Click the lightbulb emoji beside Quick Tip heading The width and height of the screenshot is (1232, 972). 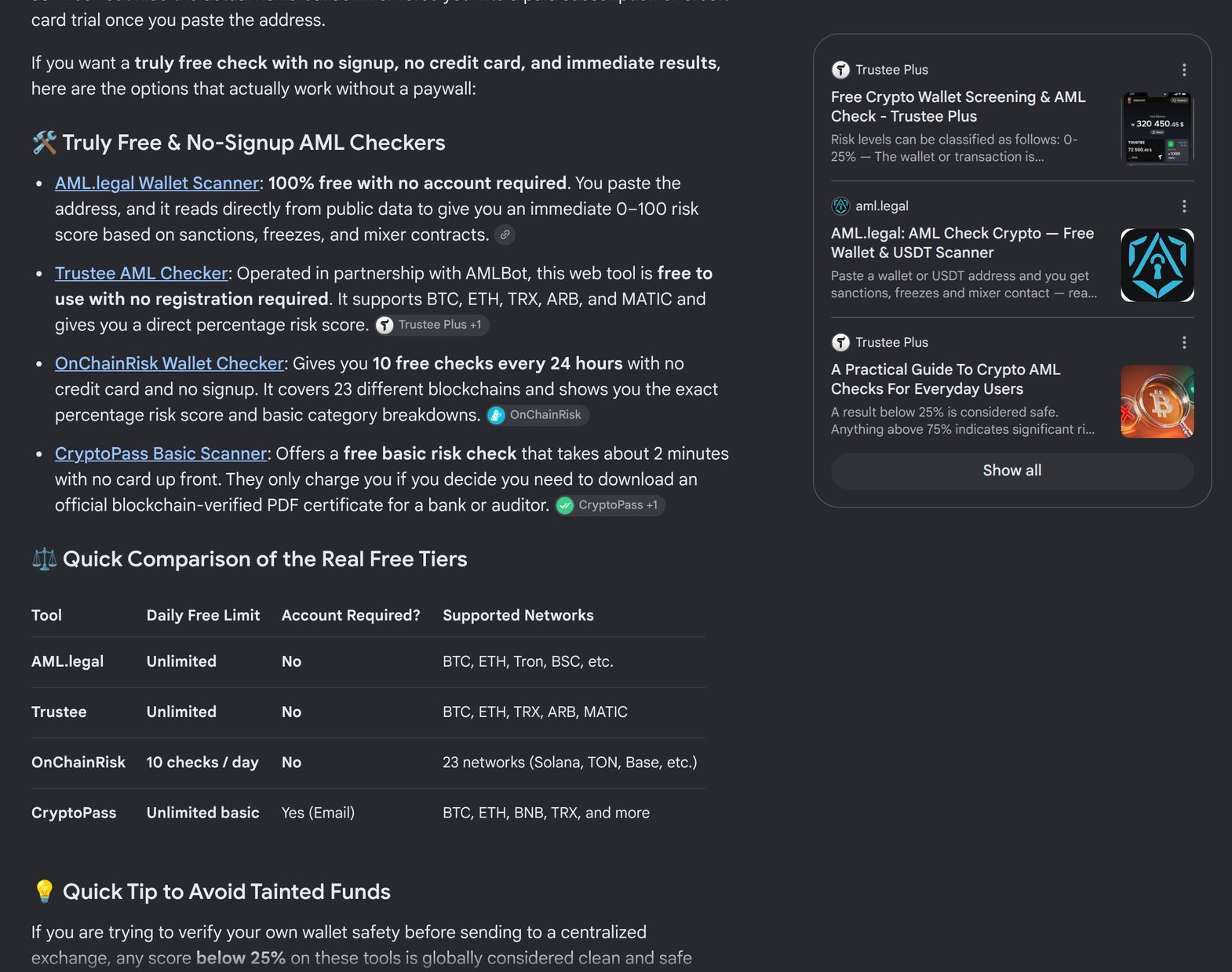(x=44, y=892)
